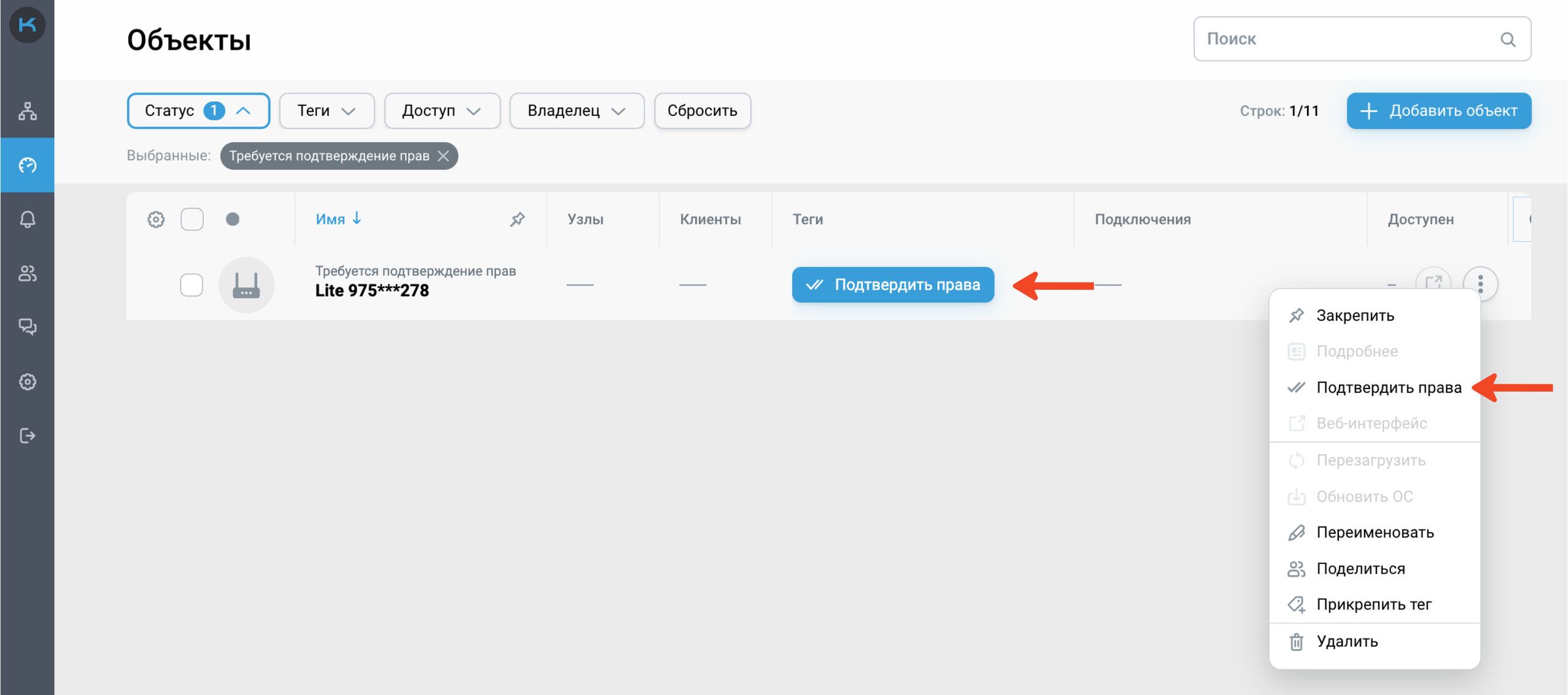Click the bell notifications sidebar icon
1568x695 pixels.
pos(28,219)
